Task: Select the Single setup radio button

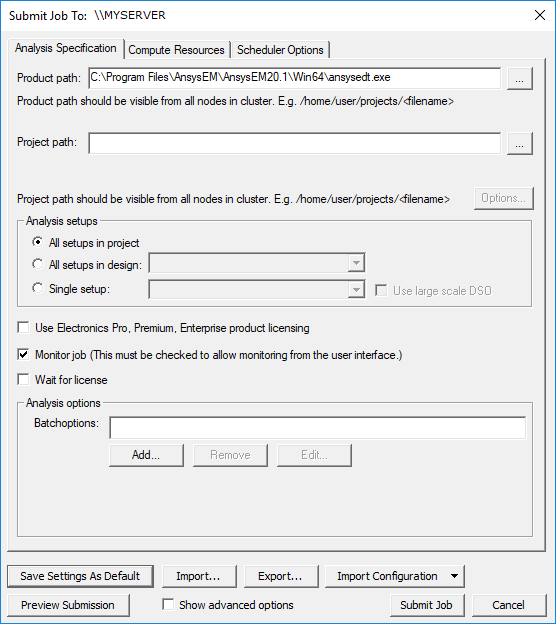Action: click(x=38, y=288)
